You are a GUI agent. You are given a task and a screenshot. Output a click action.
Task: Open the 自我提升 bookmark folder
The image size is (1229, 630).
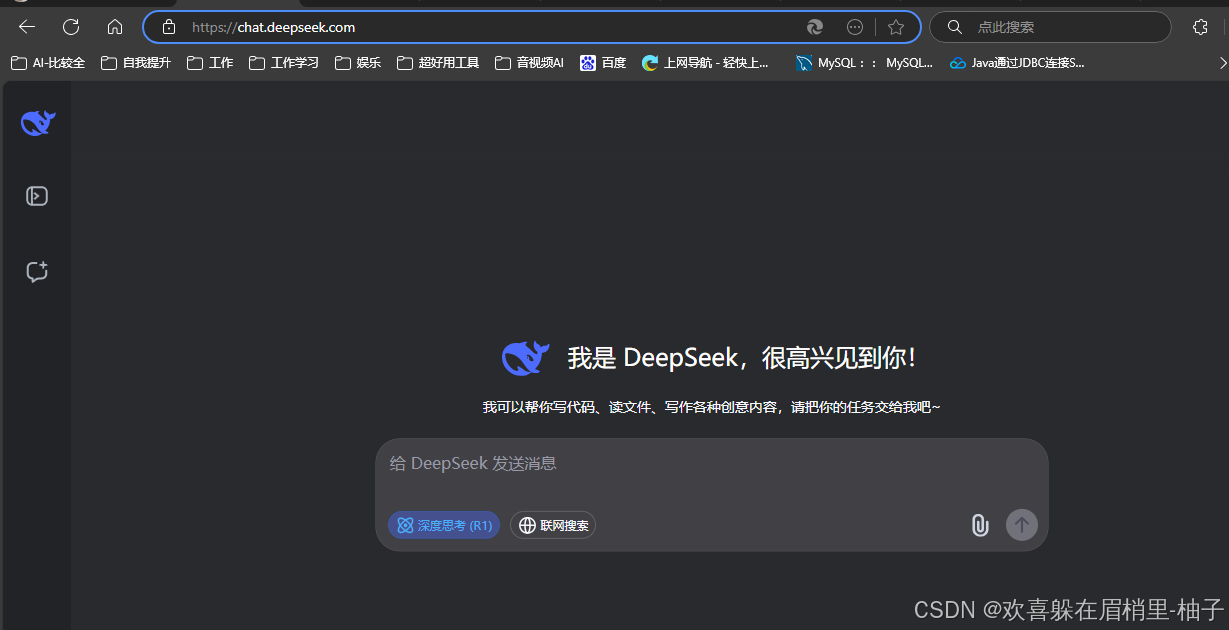(136, 63)
